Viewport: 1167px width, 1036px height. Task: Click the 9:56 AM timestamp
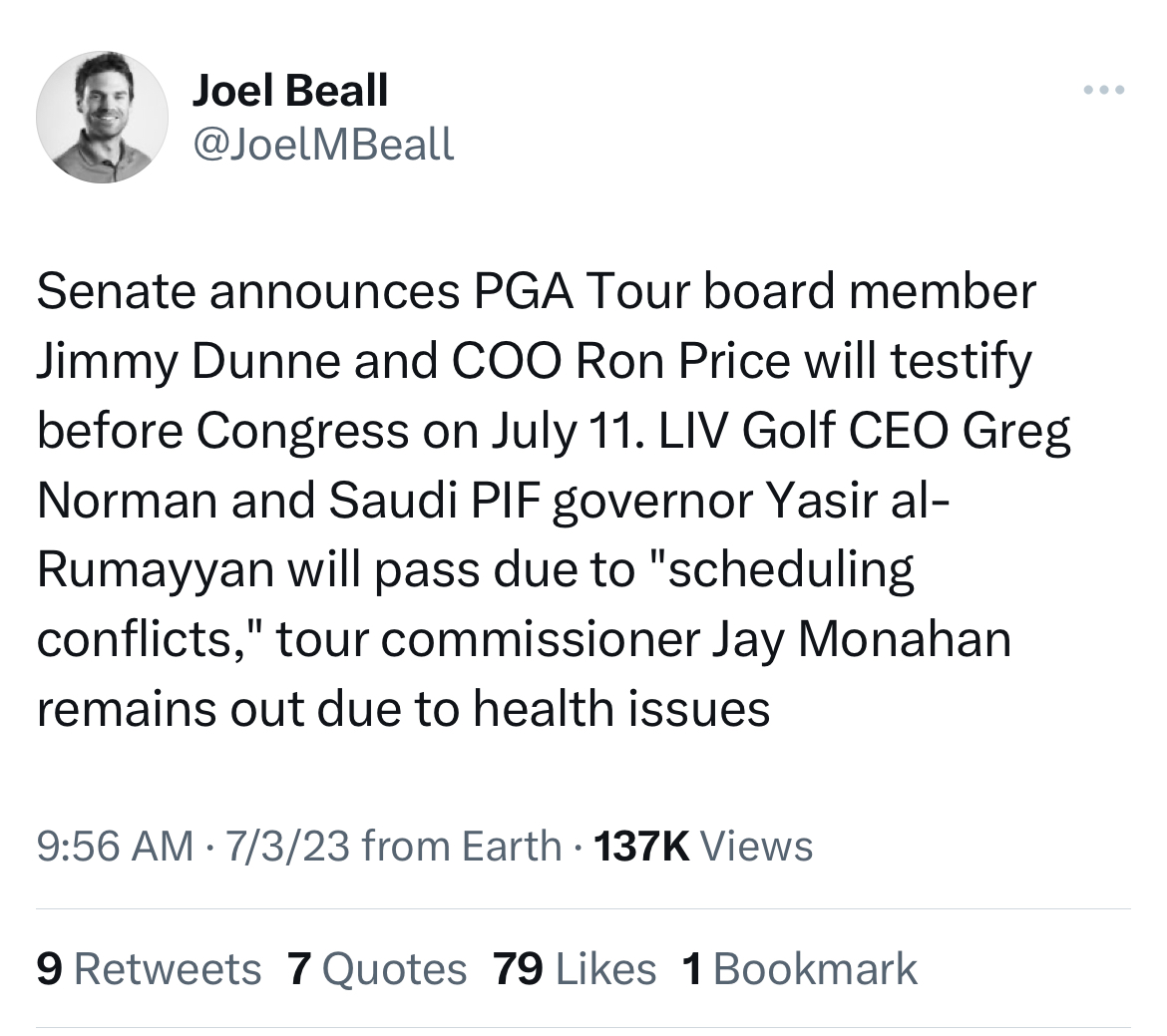(x=115, y=847)
